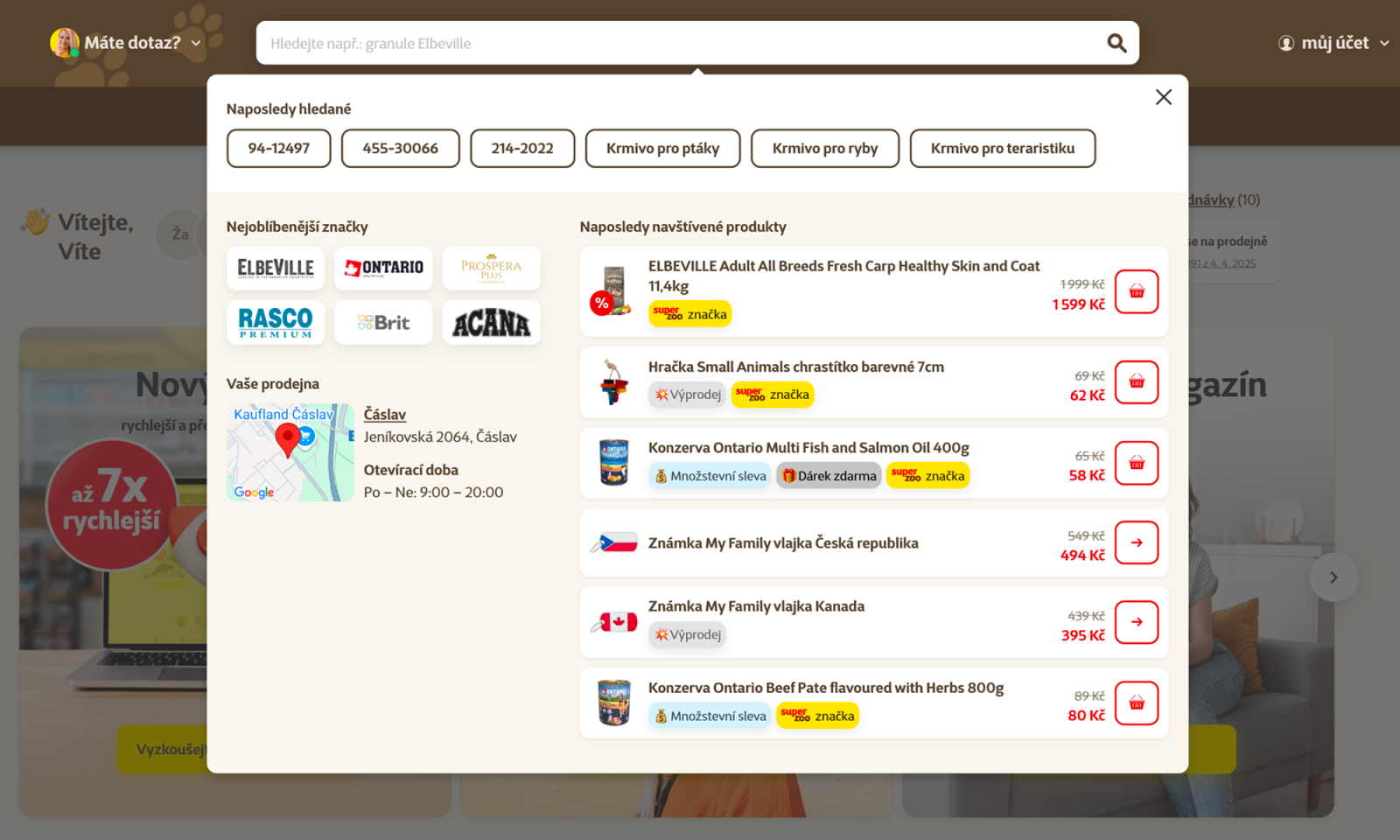Select the Elbeville brand logo
This screenshot has width=1400, height=840.
tap(276, 269)
